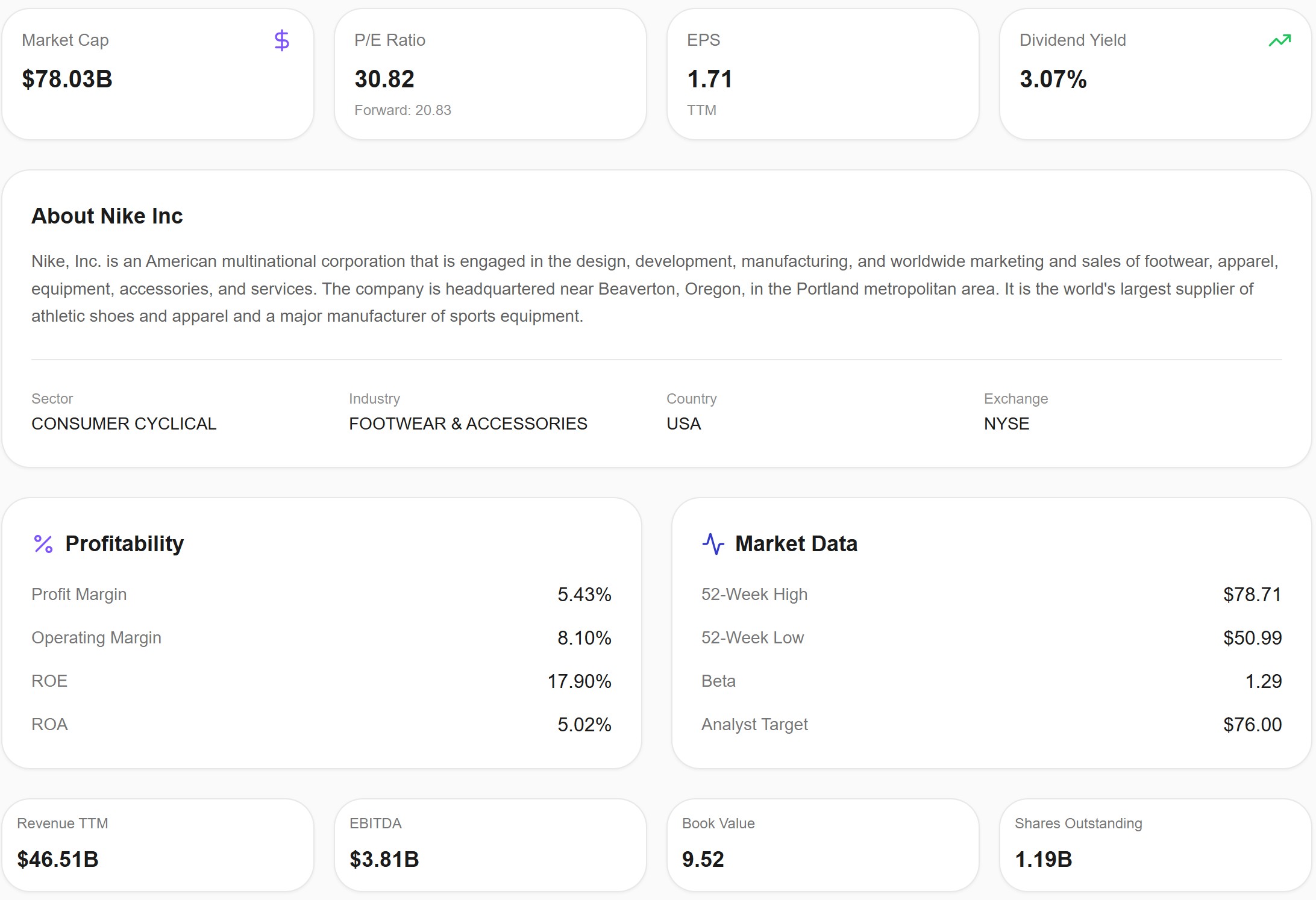This screenshot has width=1316, height=900.
Task: Click the percent icon beside Profitability heading
Action: (x=43, y=543)
